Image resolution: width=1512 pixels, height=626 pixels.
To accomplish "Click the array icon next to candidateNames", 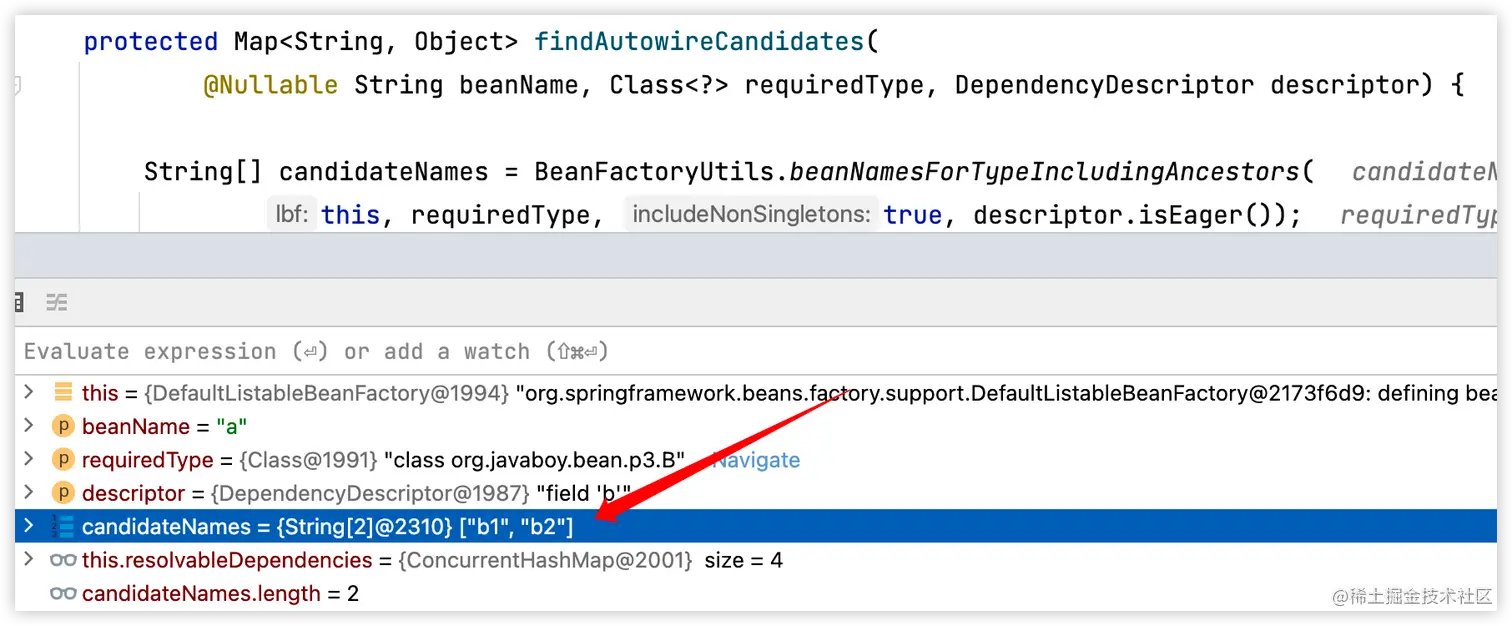I will coord(63,526).
